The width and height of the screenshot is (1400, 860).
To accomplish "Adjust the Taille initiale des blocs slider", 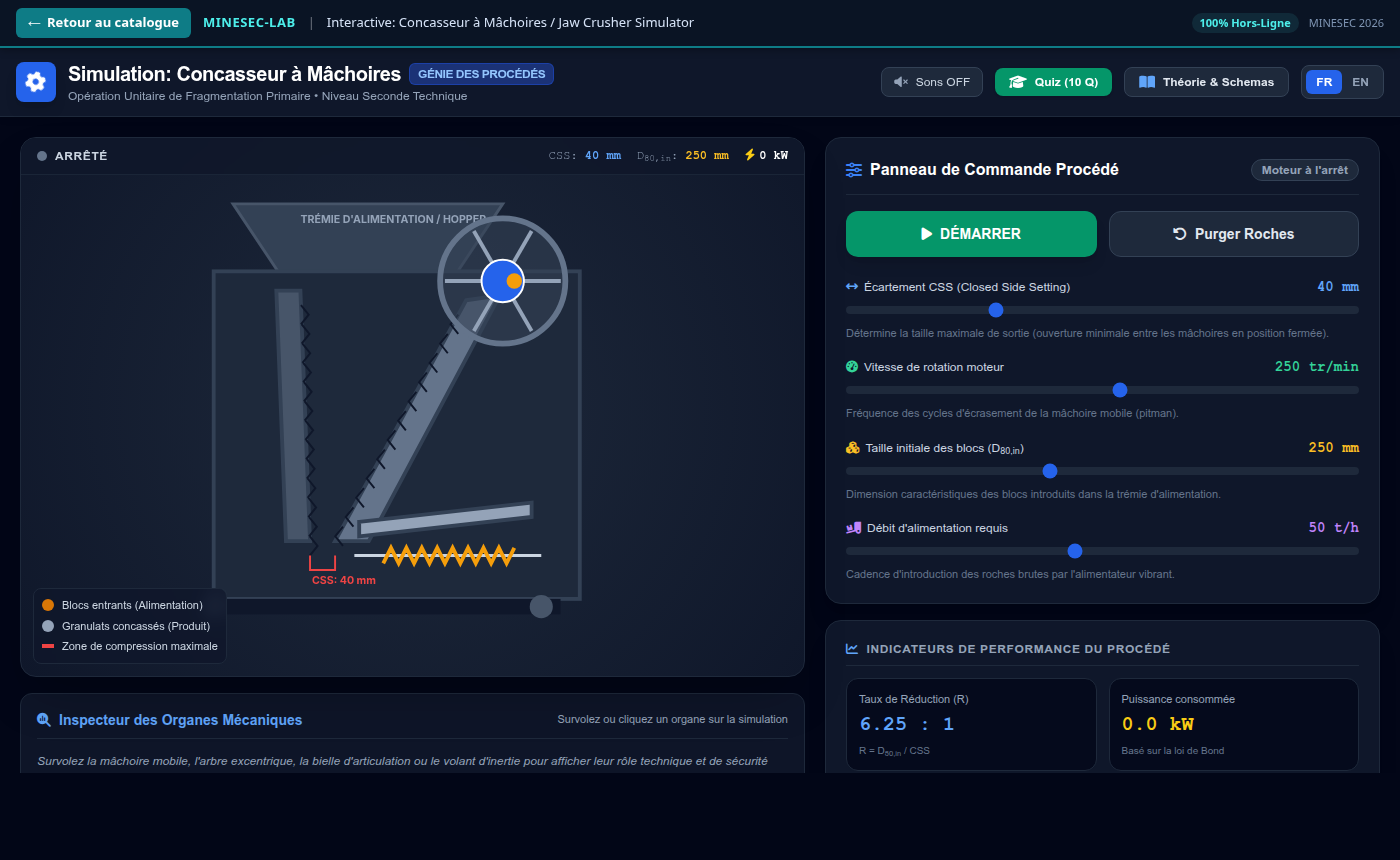I will coord(1102,471).
